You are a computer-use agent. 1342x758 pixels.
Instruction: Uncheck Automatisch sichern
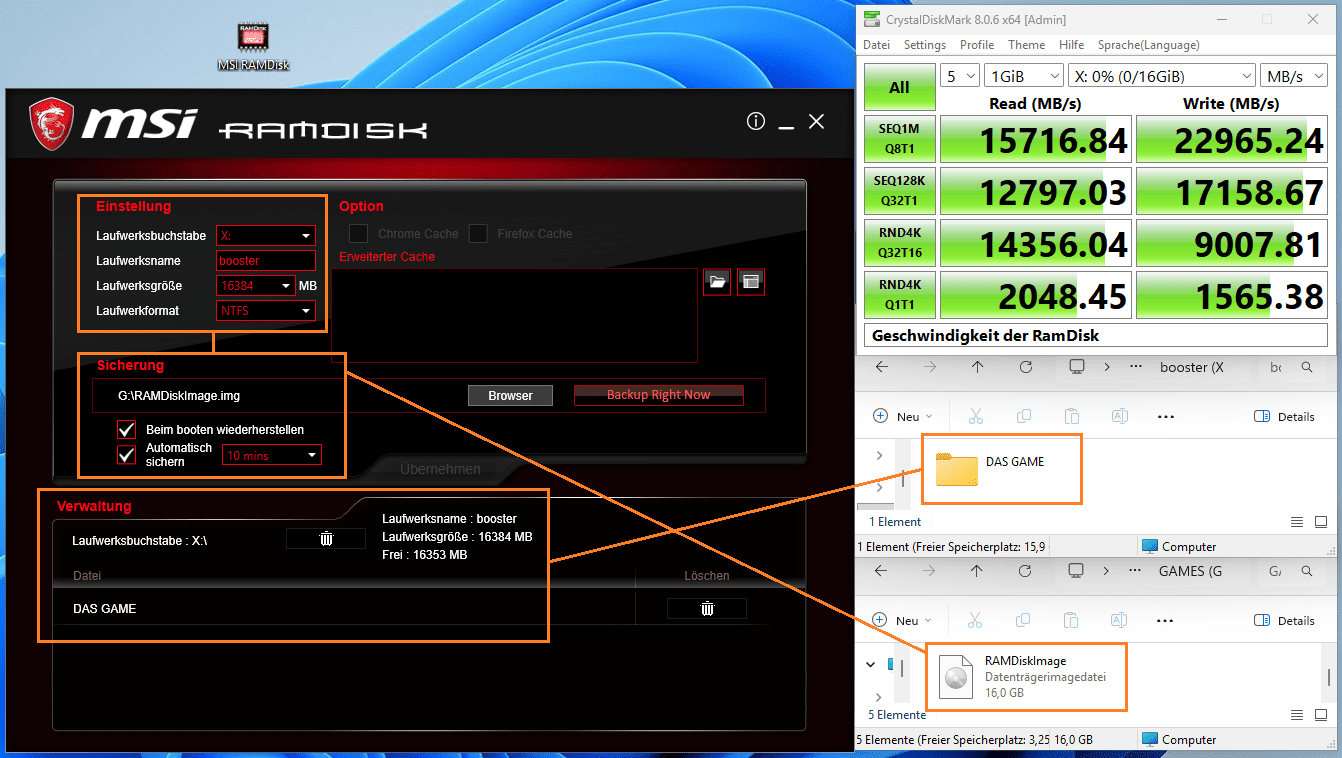(x=126, y=455)
